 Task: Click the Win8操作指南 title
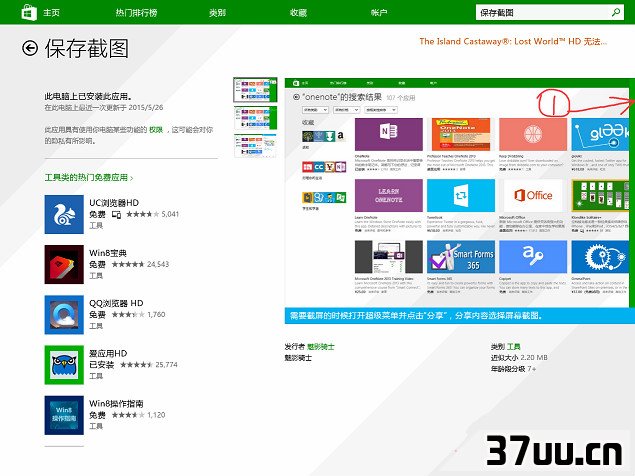click(116, 403)
